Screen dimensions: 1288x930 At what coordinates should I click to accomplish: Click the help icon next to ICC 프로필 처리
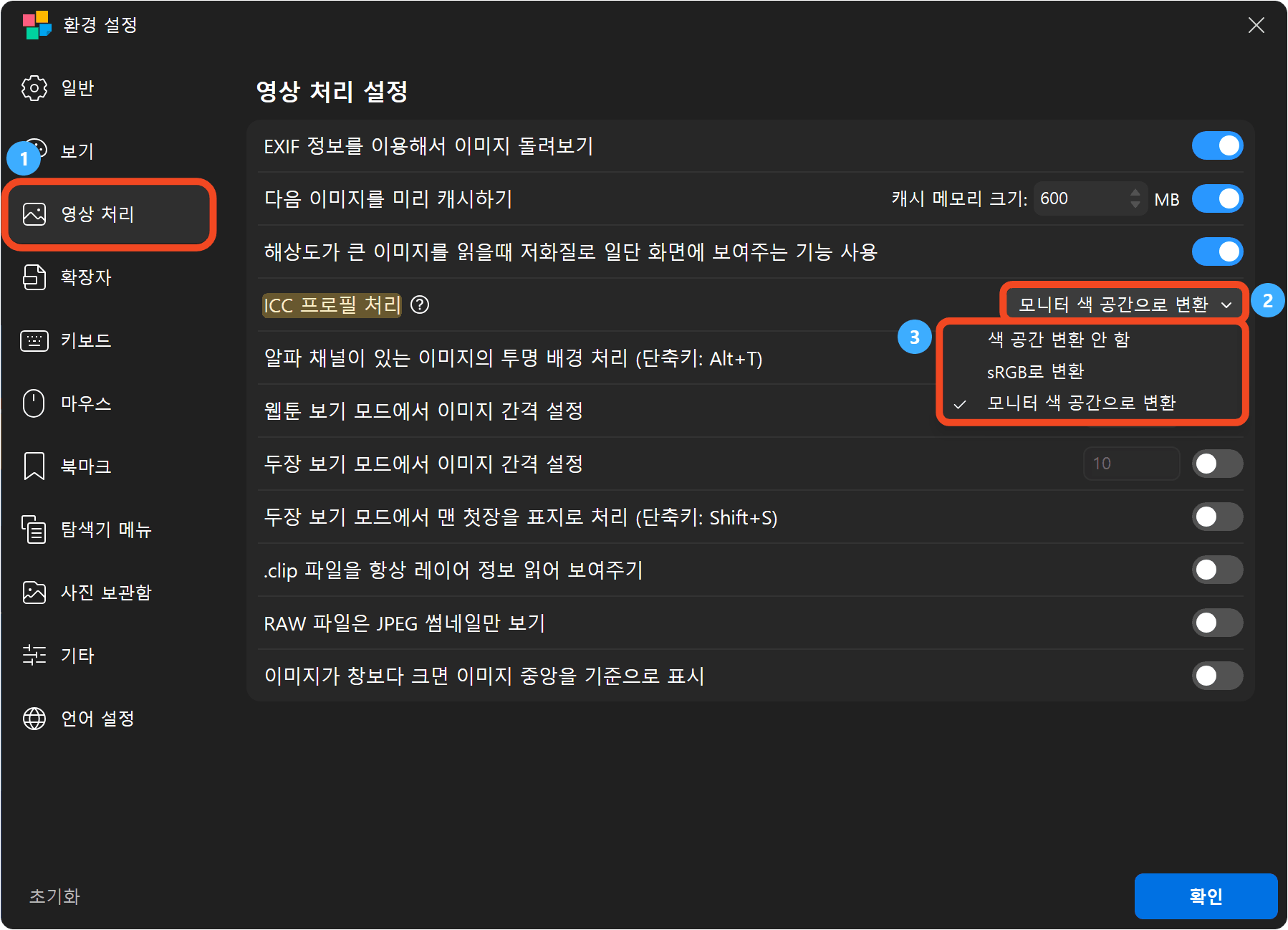point(420,305)
